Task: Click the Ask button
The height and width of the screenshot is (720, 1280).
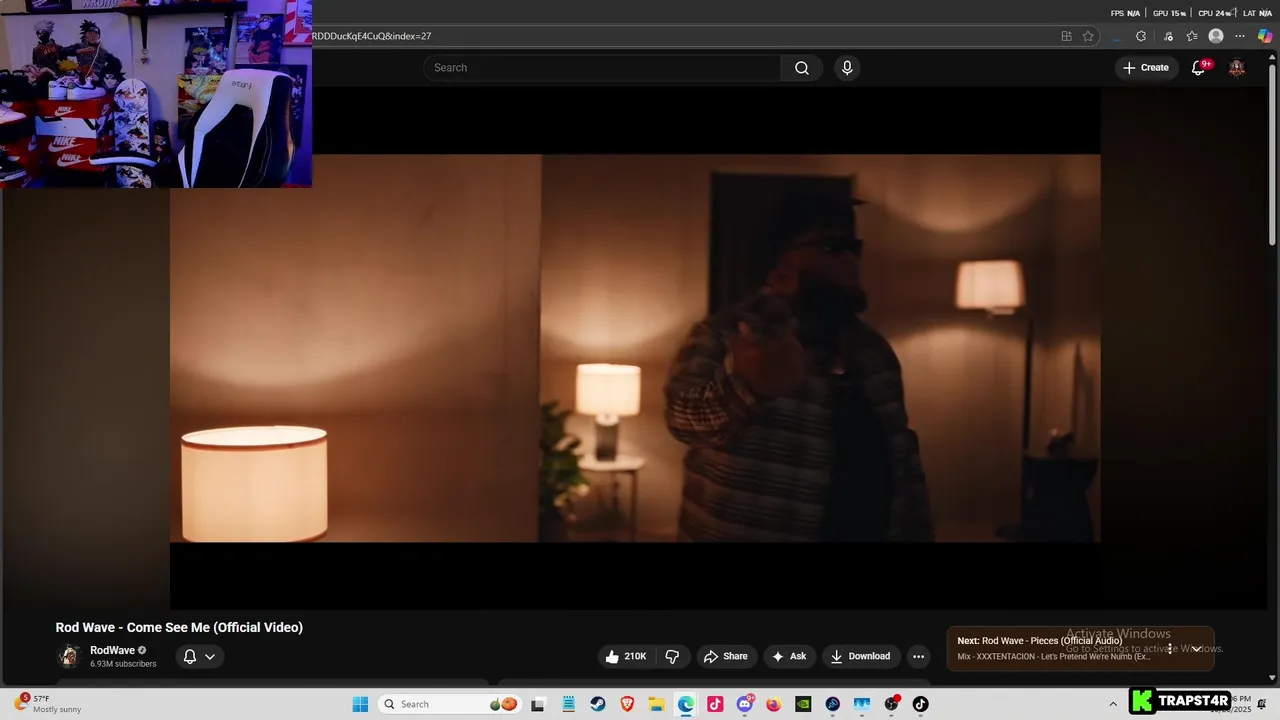Action: 789,657
